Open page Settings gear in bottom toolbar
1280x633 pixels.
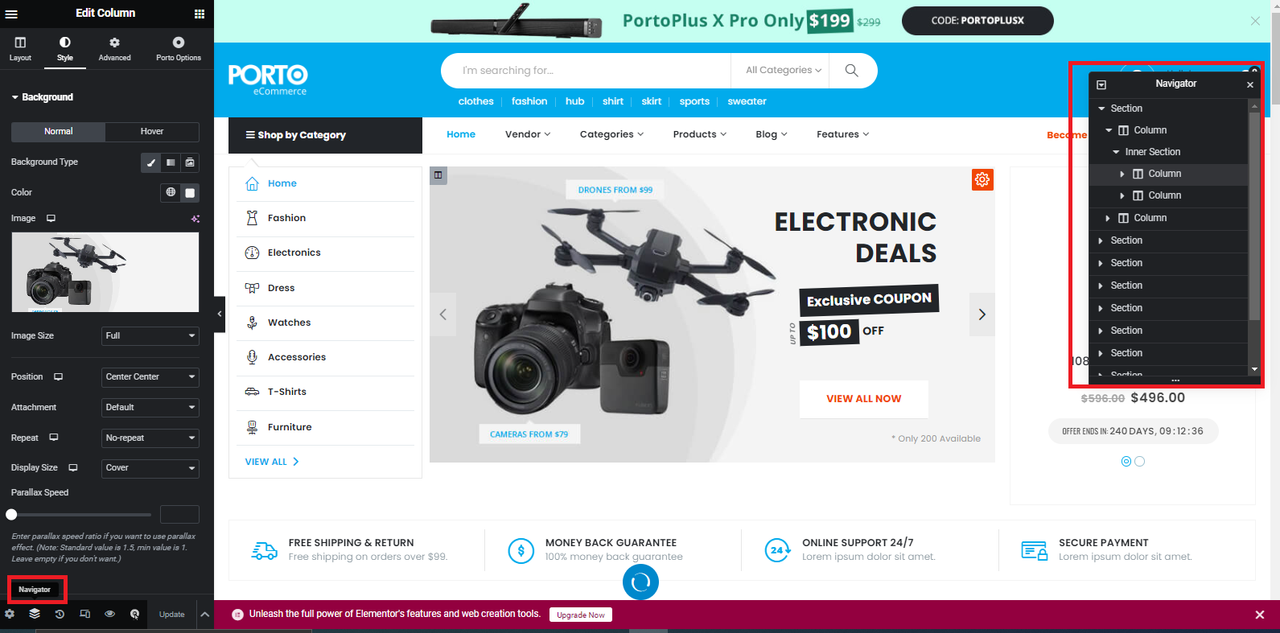pyautogui.click(x=10, y=614)
